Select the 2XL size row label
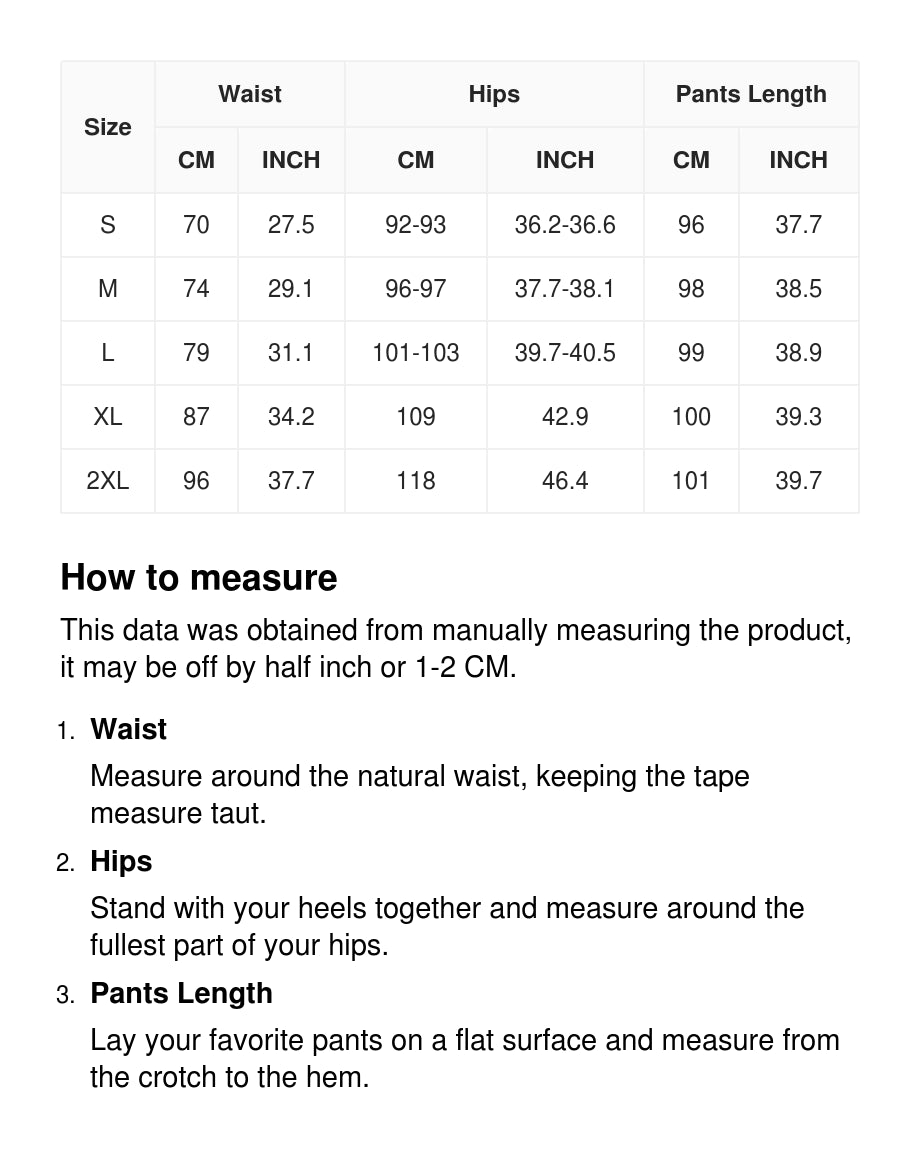Viewport: 920px width, 1156px height. (x=108, y=481)
